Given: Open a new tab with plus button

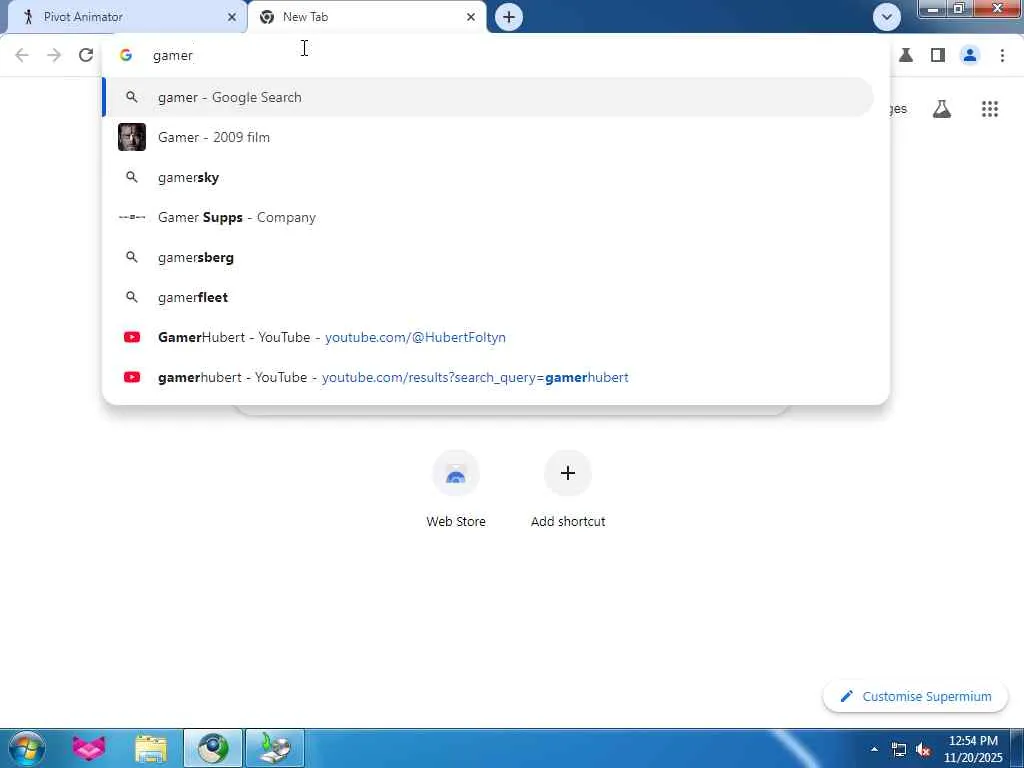Looking at the screenshot, I should [509, 17].
